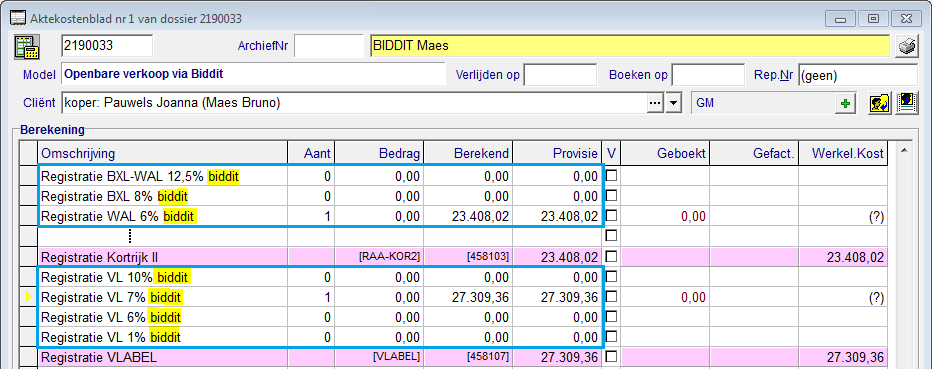Screen dimensions: 933x371
Task: Tick the V checkbox for Registratie WAL 6%
Action: click(610, 216)
